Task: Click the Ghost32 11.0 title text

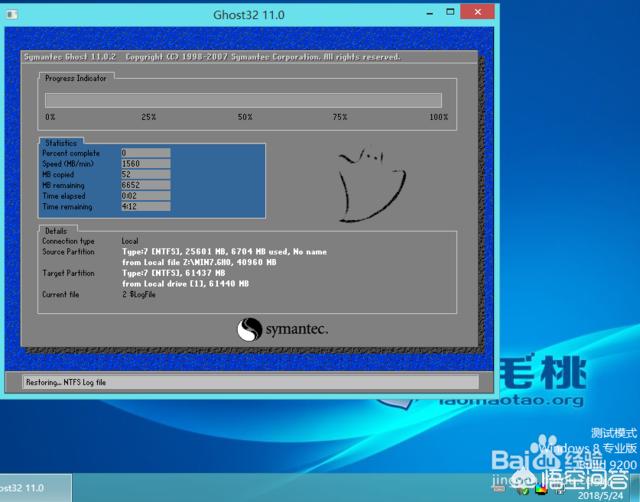Action: (x=249, y=15)
